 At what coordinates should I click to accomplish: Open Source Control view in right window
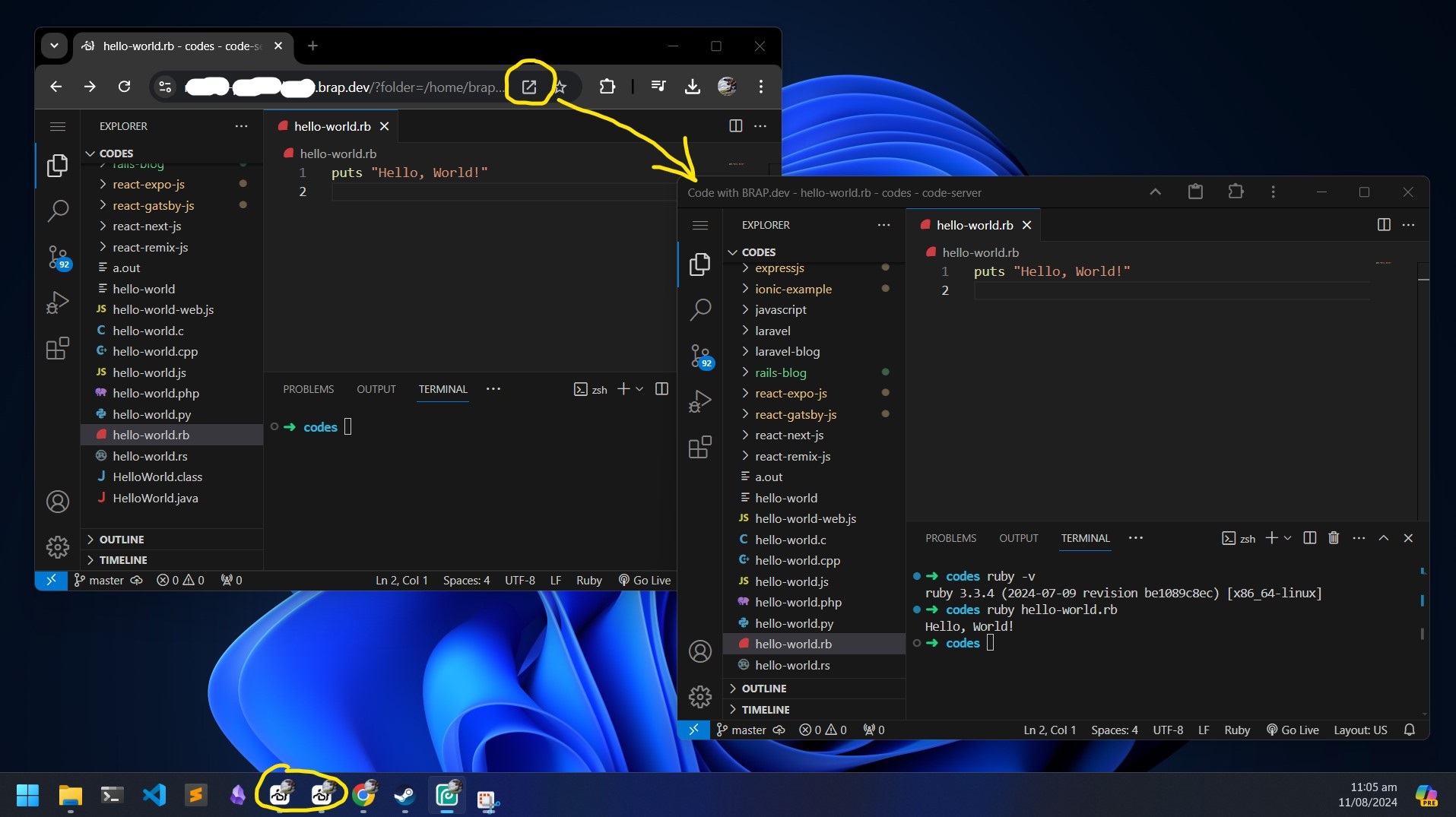(699, 356)
